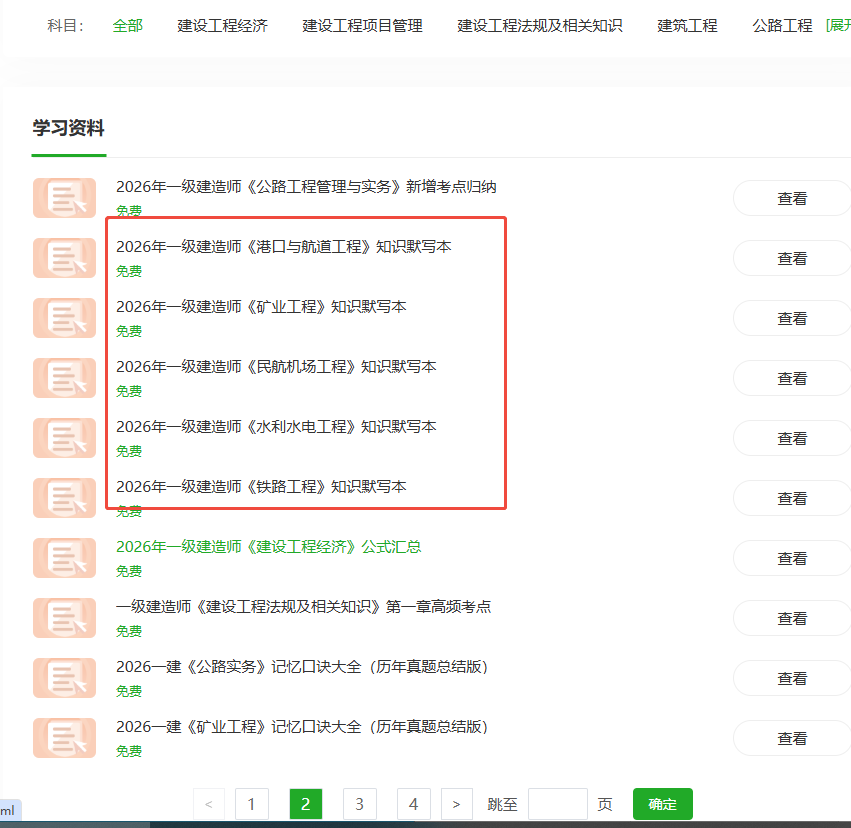The height and width of the screenshot is (828, 851).
Task: Open 矿业工程 知识默写本 title
Action: 261,307
